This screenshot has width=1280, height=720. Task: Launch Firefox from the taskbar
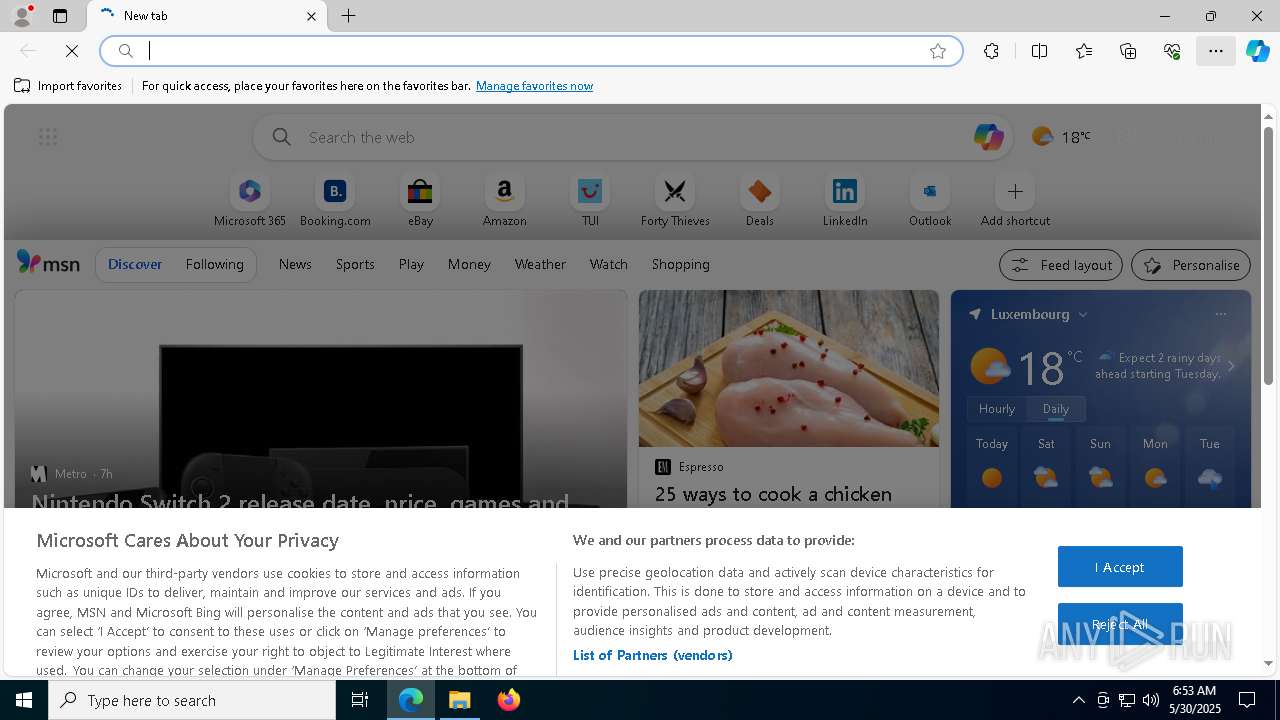click(x=509, y=700)
